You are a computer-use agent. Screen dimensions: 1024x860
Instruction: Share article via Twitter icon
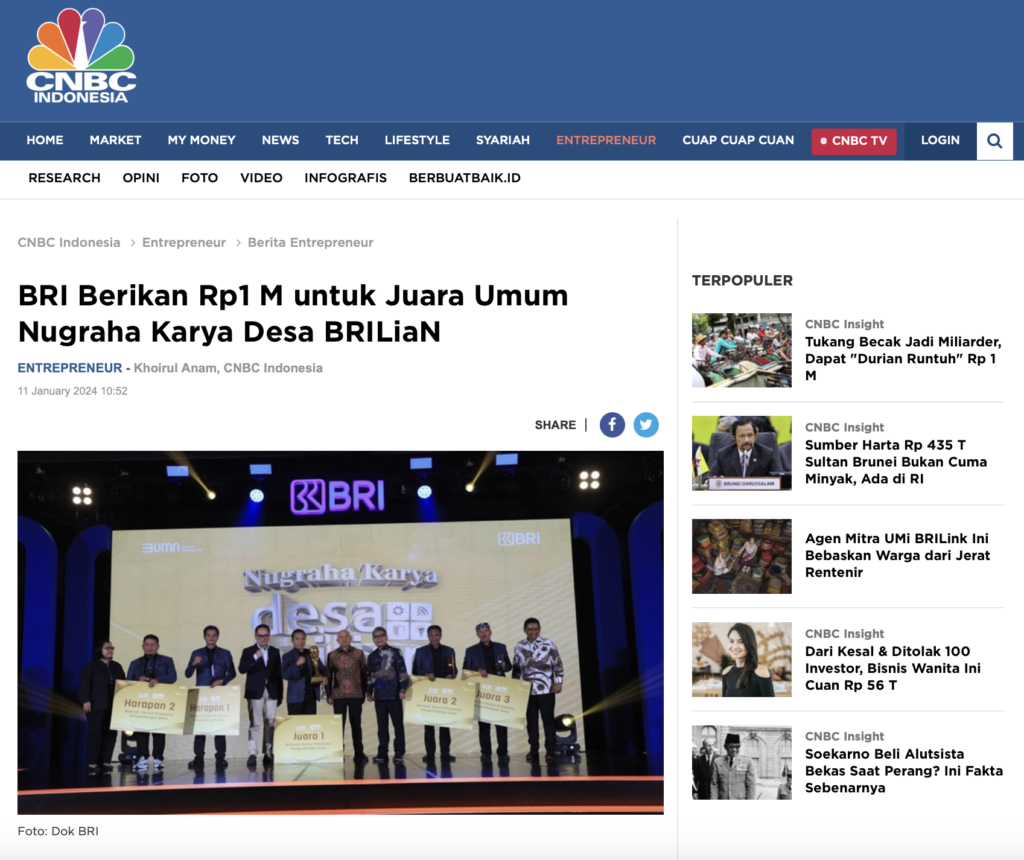point(646,425)
